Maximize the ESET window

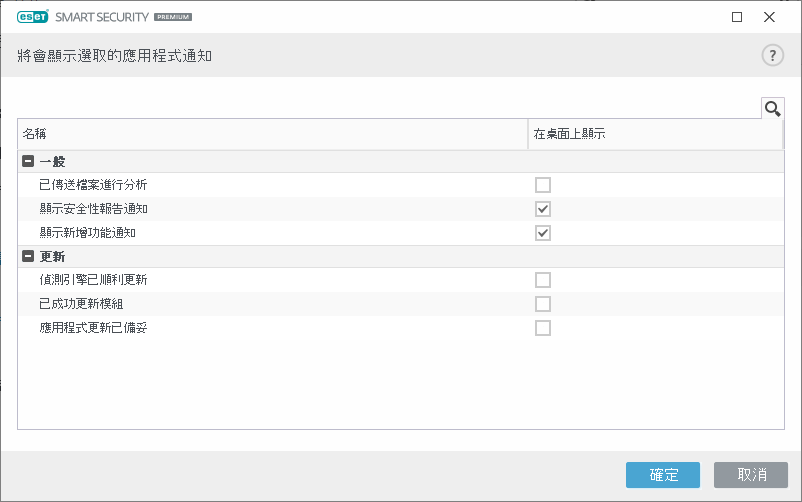pos(737,17)
